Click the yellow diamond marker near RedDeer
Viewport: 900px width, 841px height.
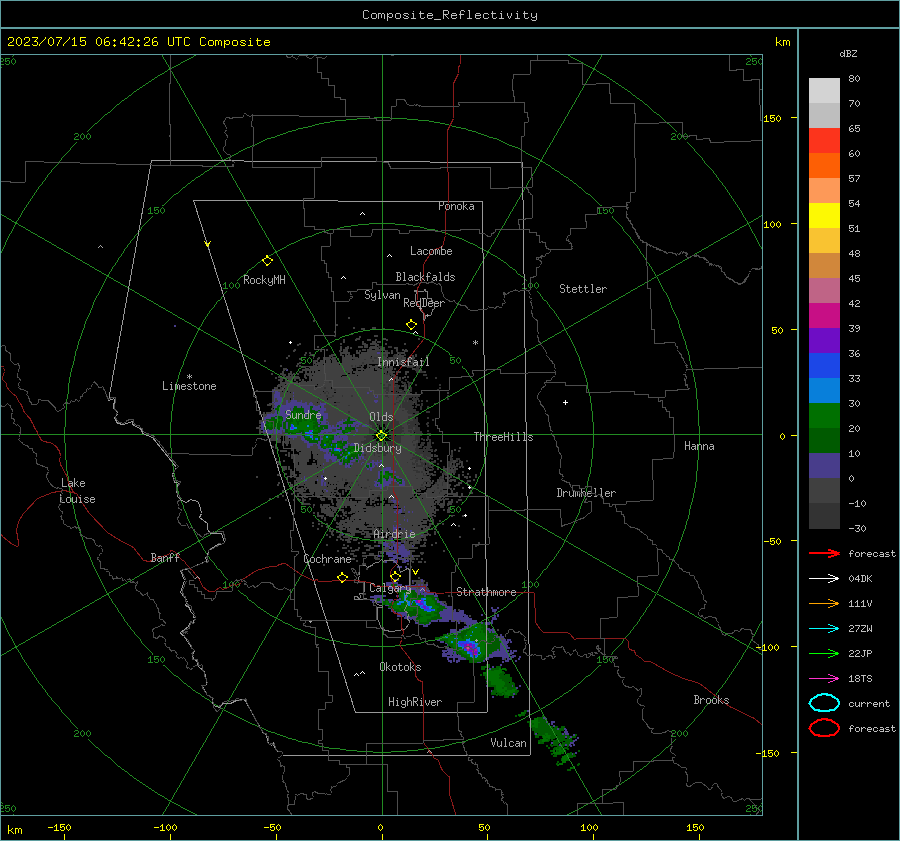411,325
